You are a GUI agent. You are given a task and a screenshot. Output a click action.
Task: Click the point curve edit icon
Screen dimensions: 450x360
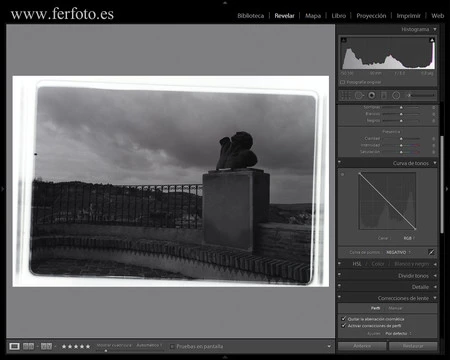click(x=431, y=252)
